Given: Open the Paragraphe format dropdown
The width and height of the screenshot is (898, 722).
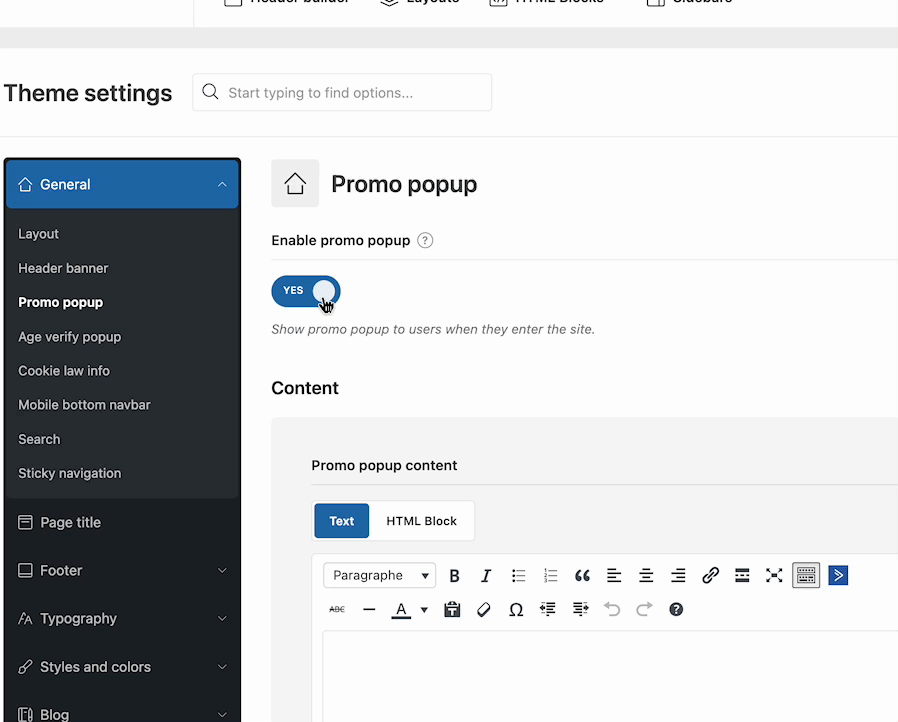Looking at the screenshot, I should click(379, 575).
